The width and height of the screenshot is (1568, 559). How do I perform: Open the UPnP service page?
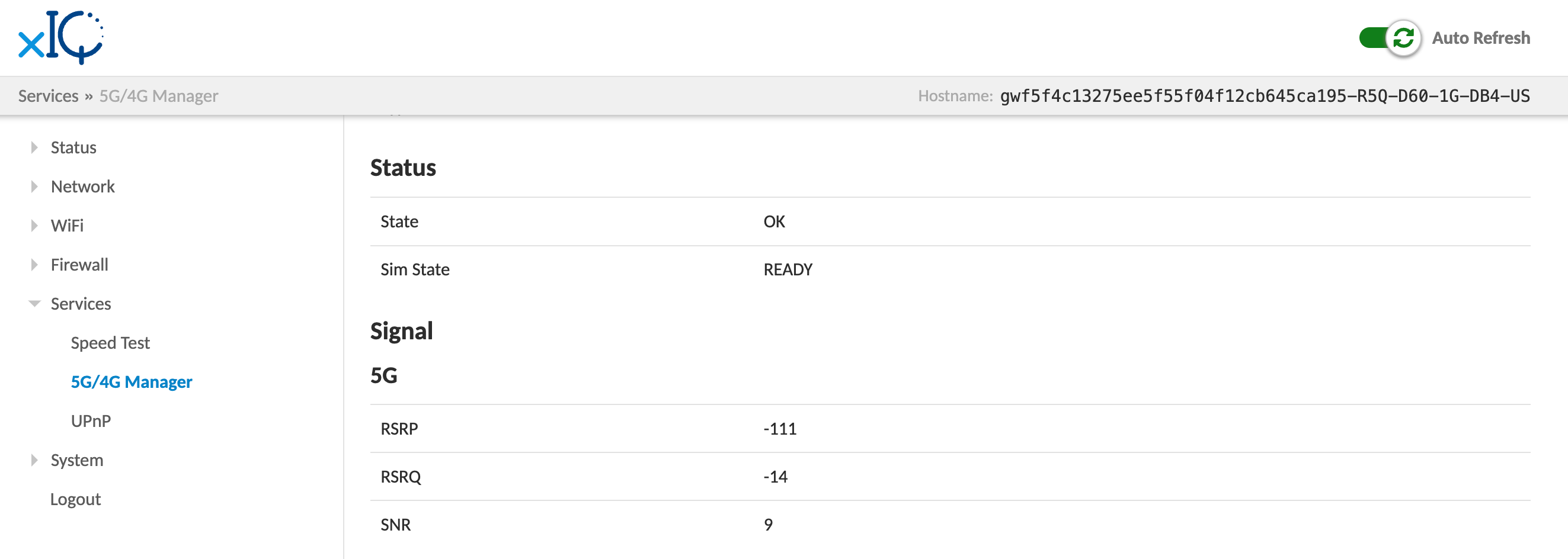(x=91, y=421)
